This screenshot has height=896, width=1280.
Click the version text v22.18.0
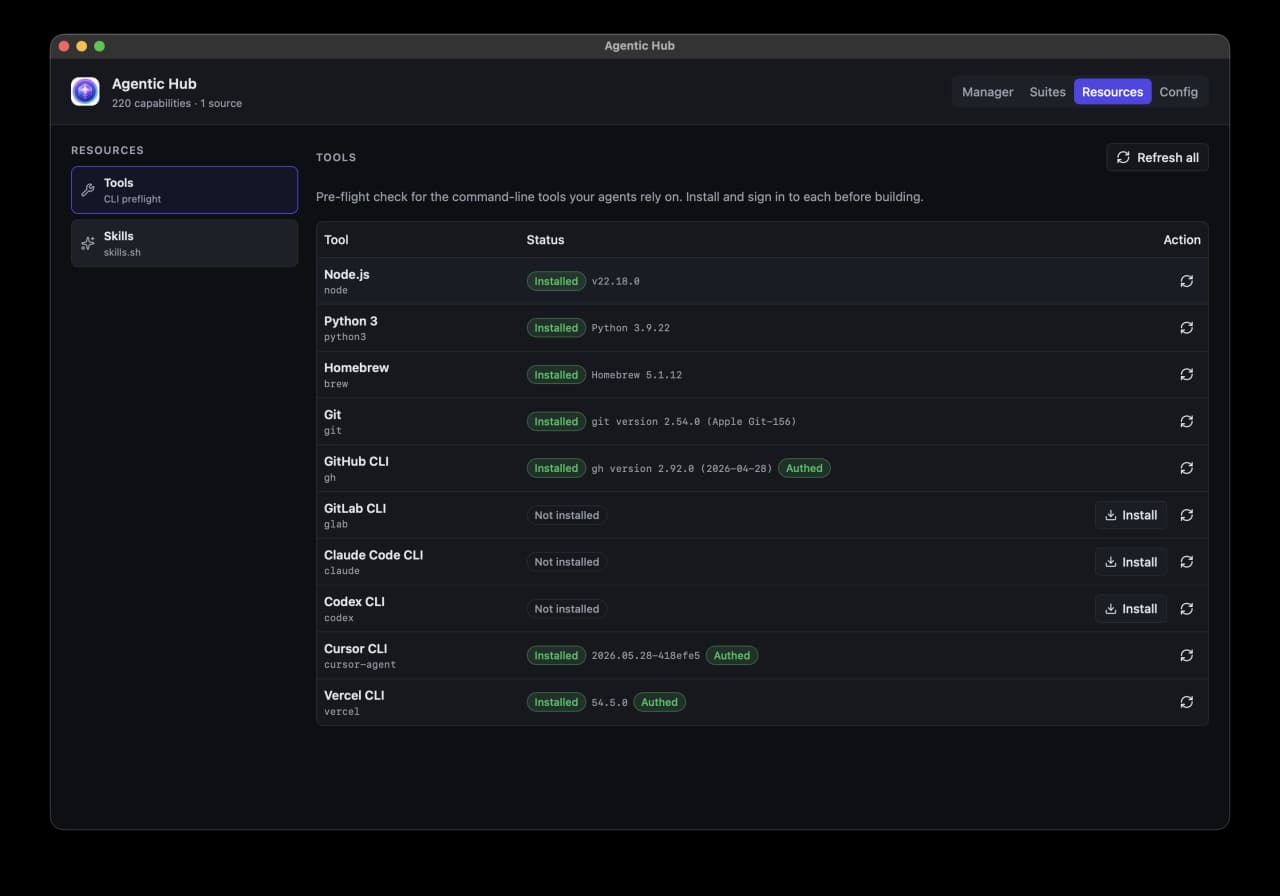click(615, 281)
